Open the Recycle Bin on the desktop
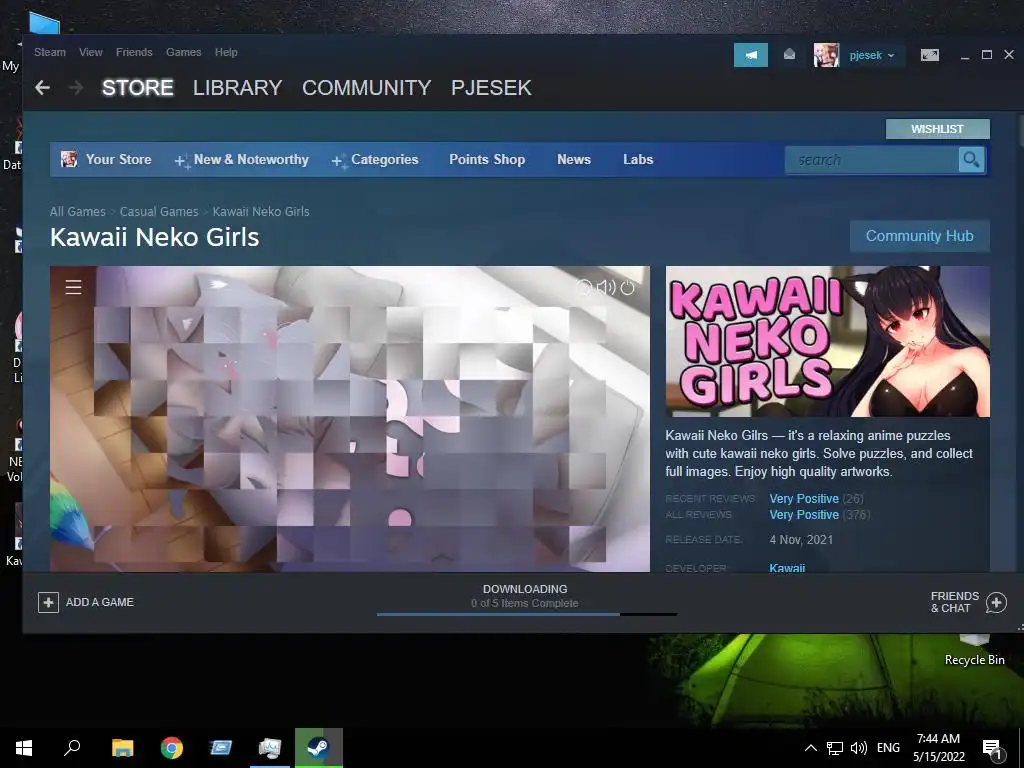This screenshot has width=1024, height=768. 974,648
